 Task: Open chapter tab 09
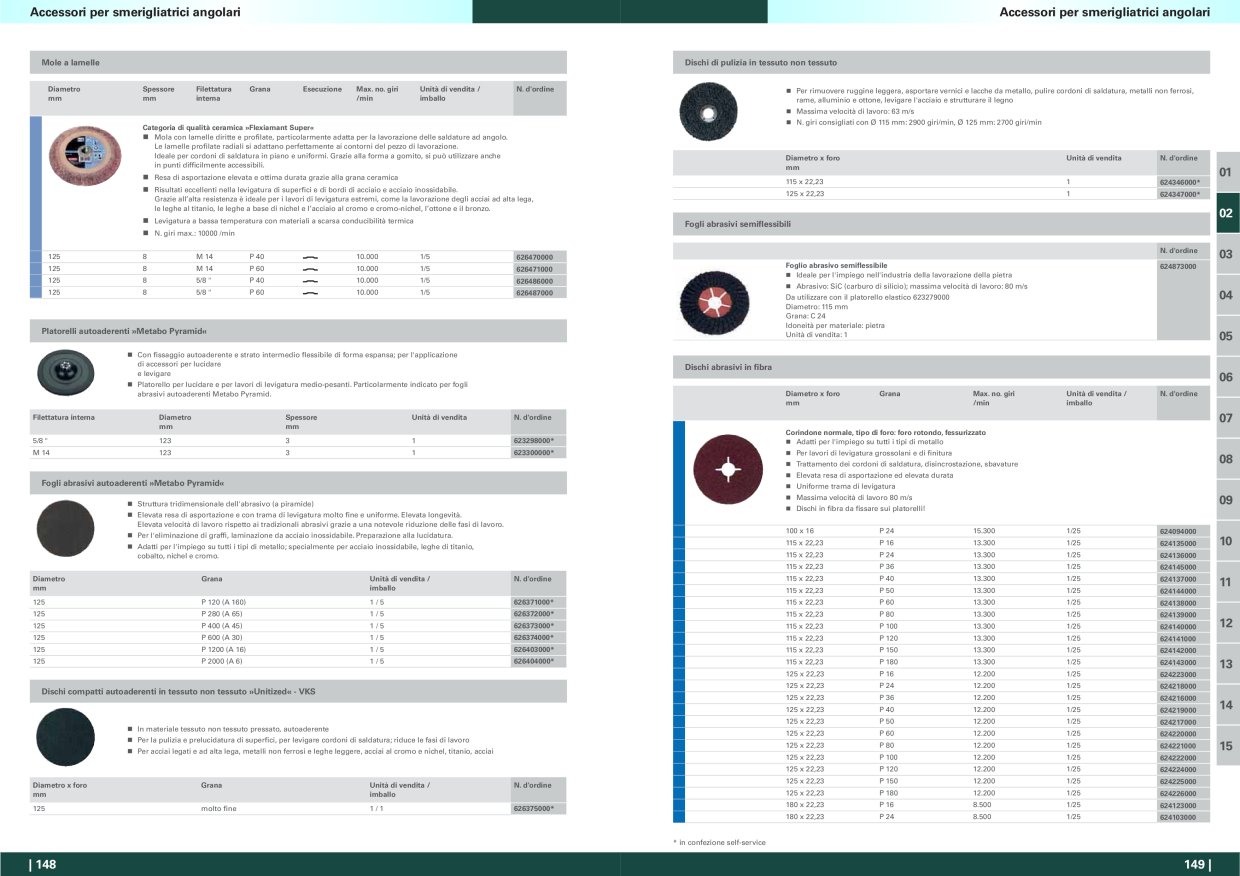[x=1226, y=500]
